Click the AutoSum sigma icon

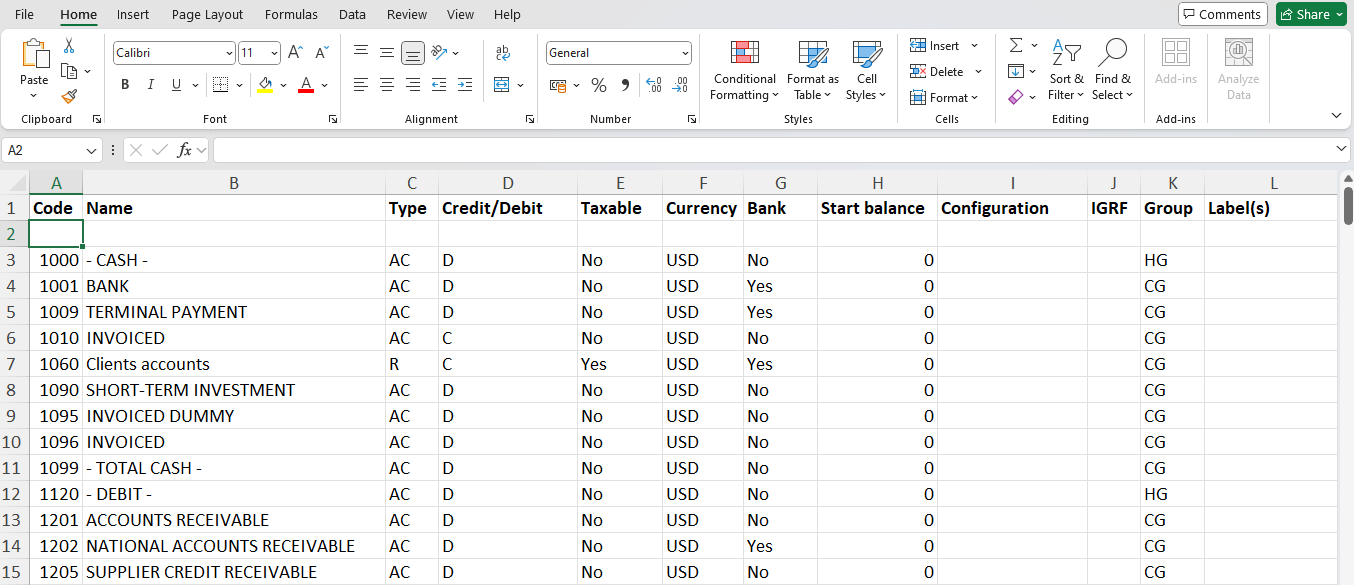coord(1016,46)
